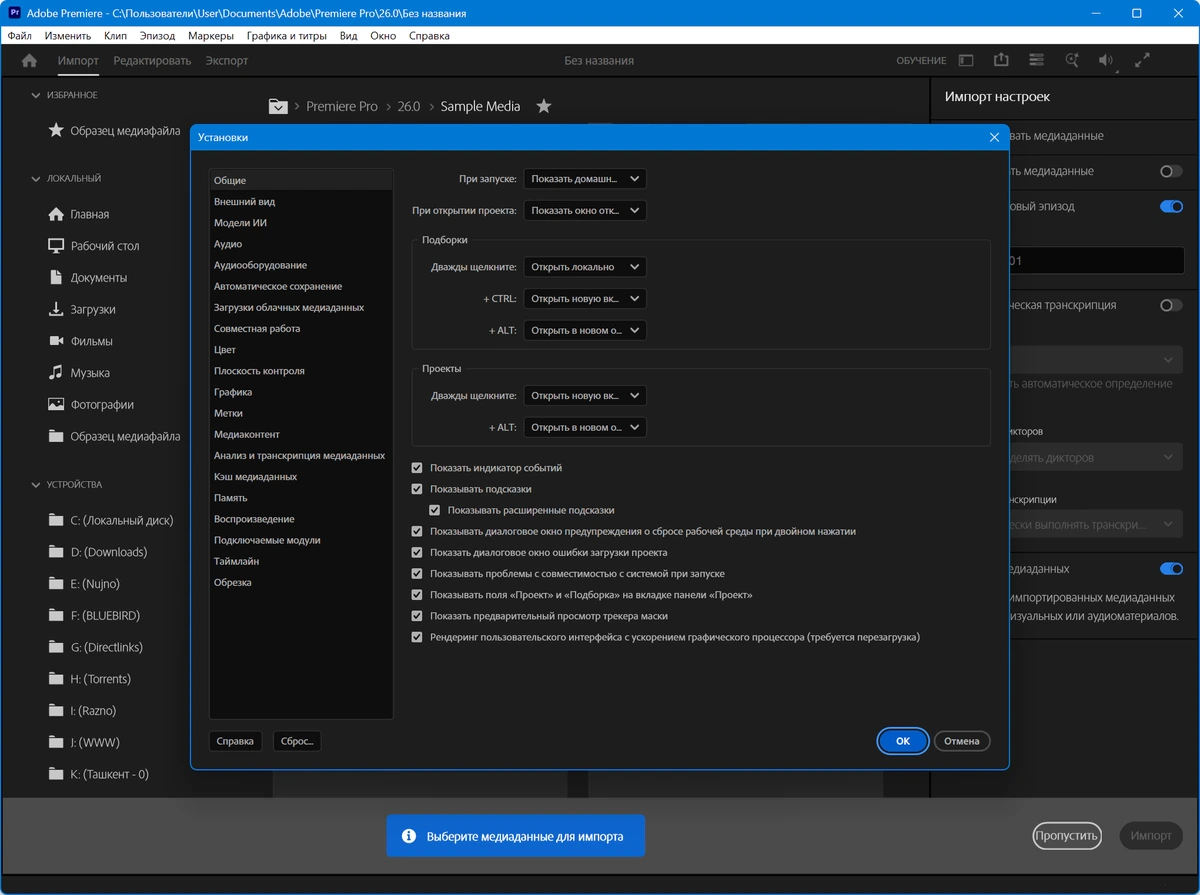The width and height of the screenshot is (1200, 895).
Task: Click Отмена to cancel settings
Action: [x=962, y=741]
